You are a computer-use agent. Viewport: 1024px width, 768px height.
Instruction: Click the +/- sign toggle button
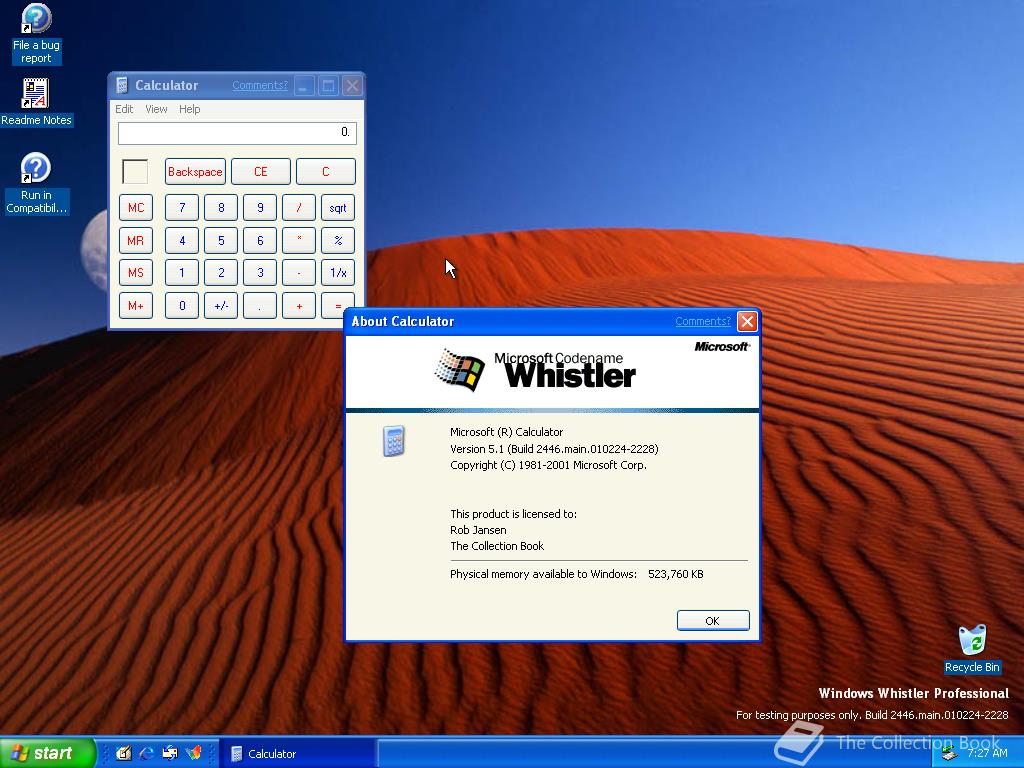pyautogui.click(x=221, y=306)
